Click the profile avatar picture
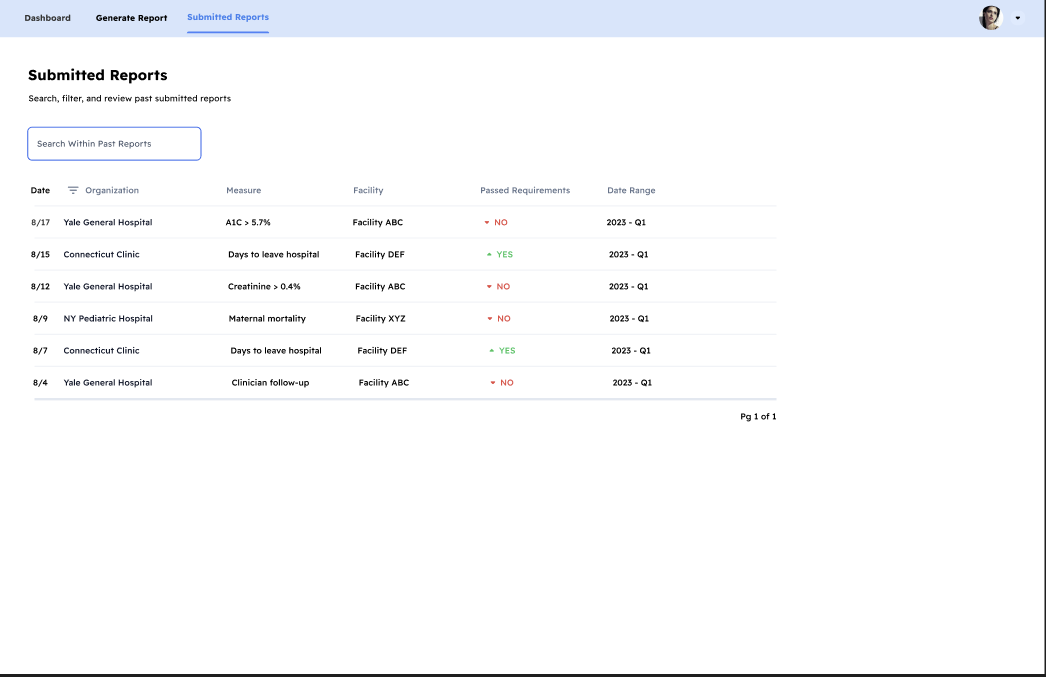Image resolution: width=1046 pixels, height=677 pixels. point(989,17)
